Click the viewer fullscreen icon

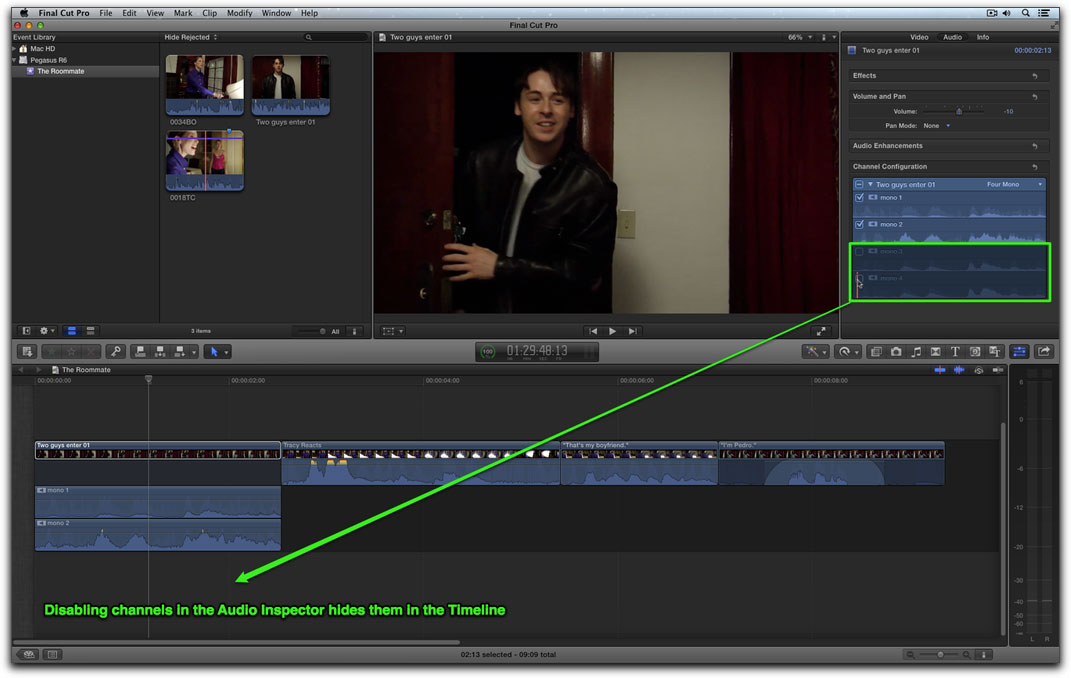[x=821, y=331]
